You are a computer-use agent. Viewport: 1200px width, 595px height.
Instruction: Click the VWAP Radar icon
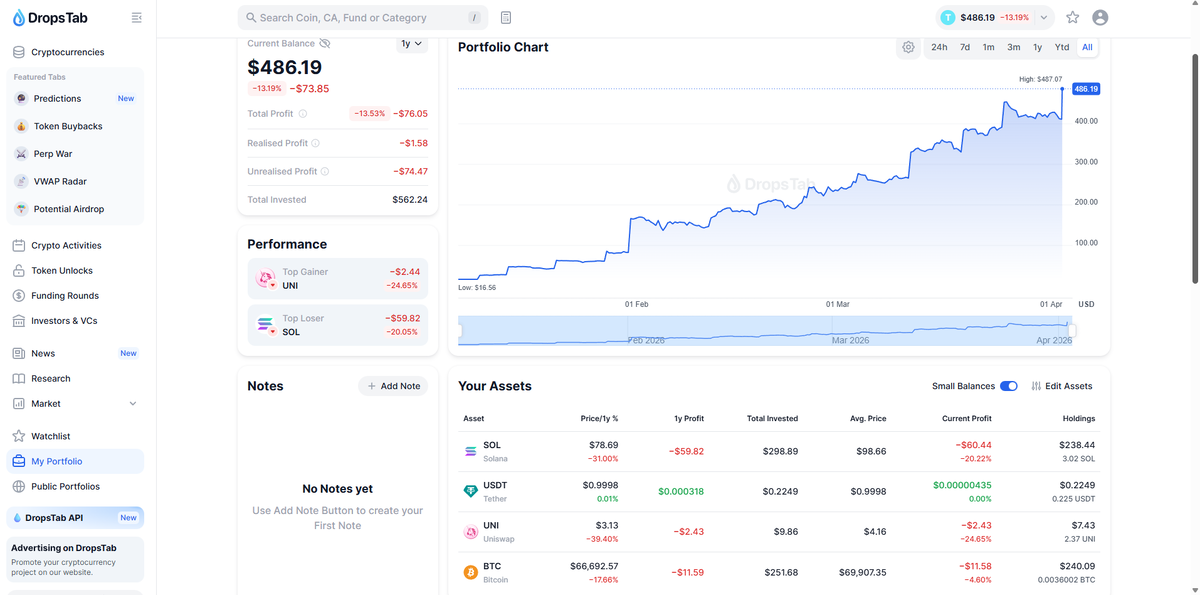22,181
